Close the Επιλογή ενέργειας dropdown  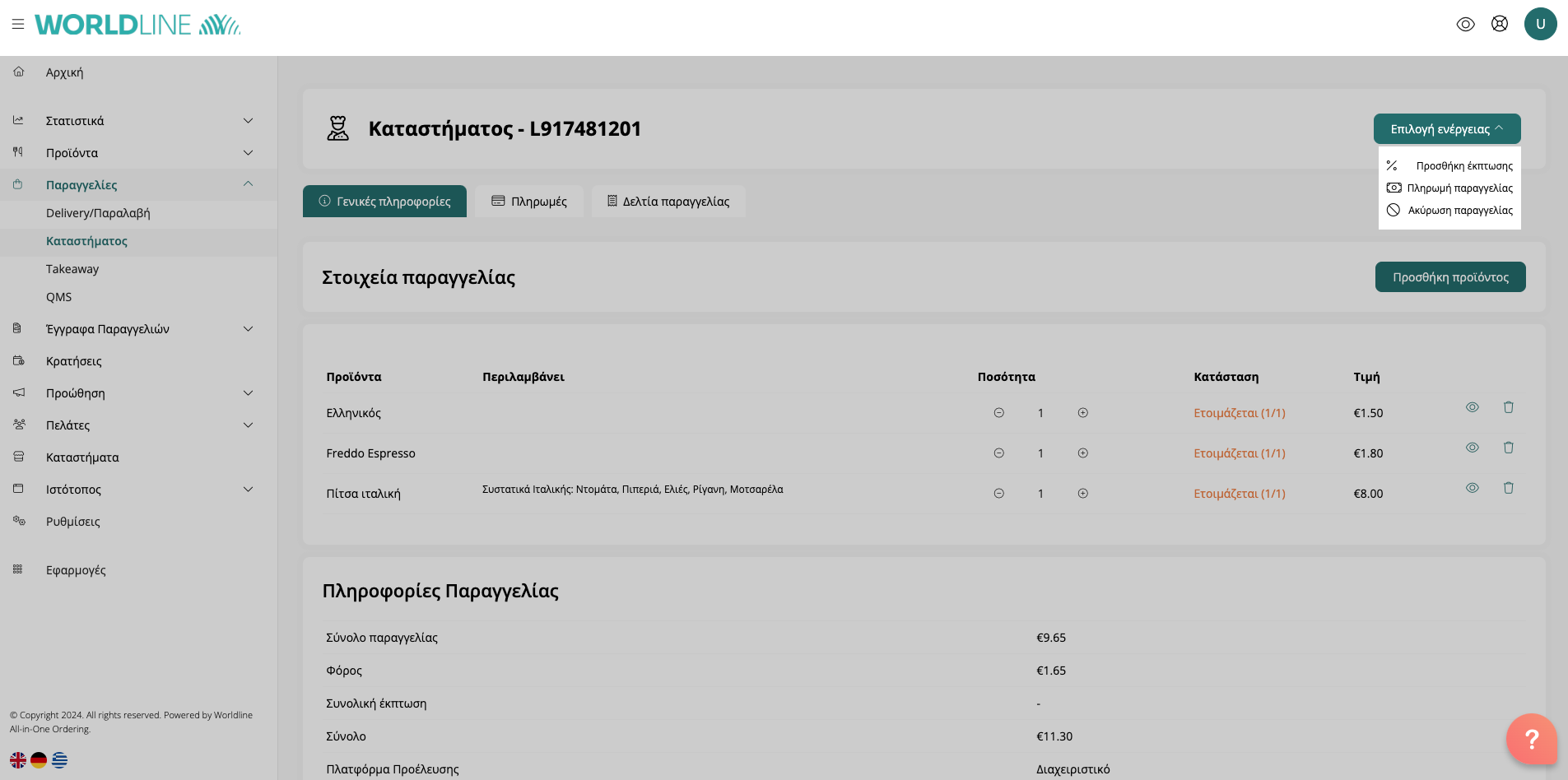[x=1446, y=129]
